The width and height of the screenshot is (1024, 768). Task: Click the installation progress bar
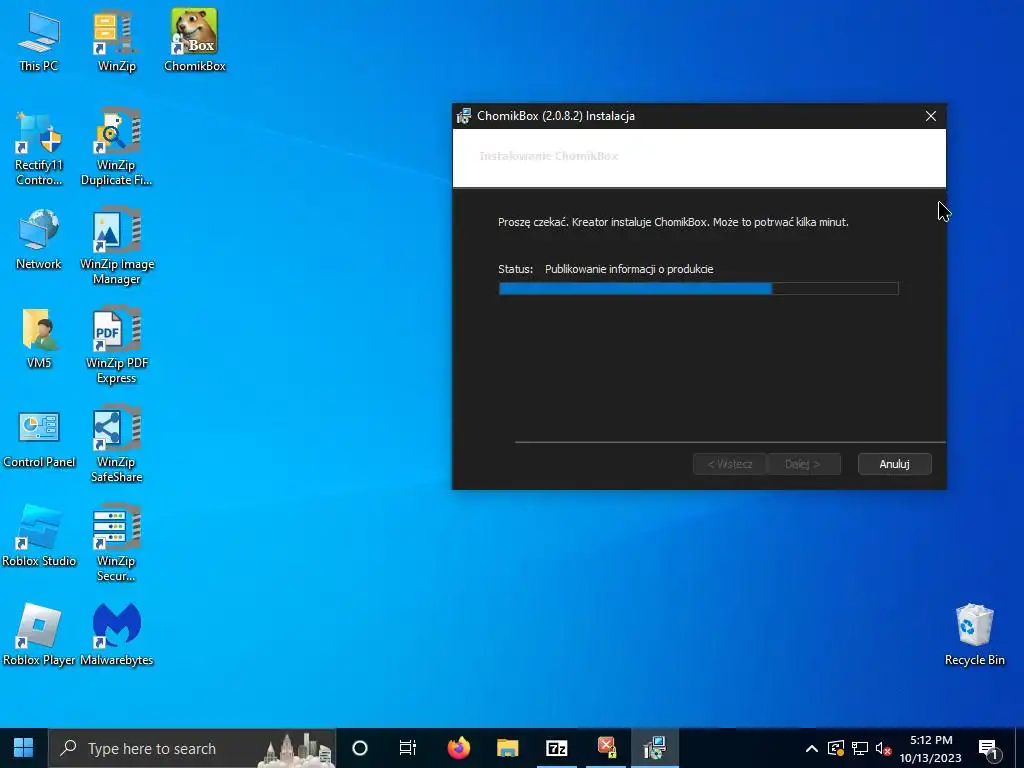pyautogui.click(x=698, y=289)
